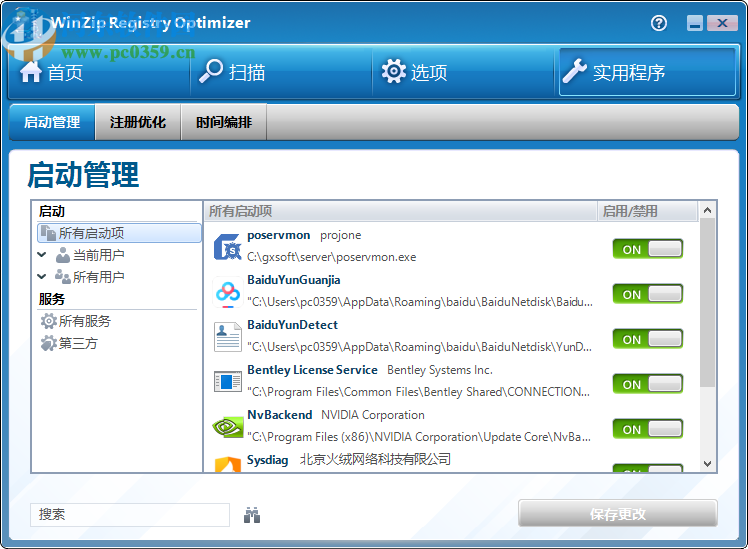Click the NVIDIA Corporation publisher text
748x549 pixels.
[373, 415]
